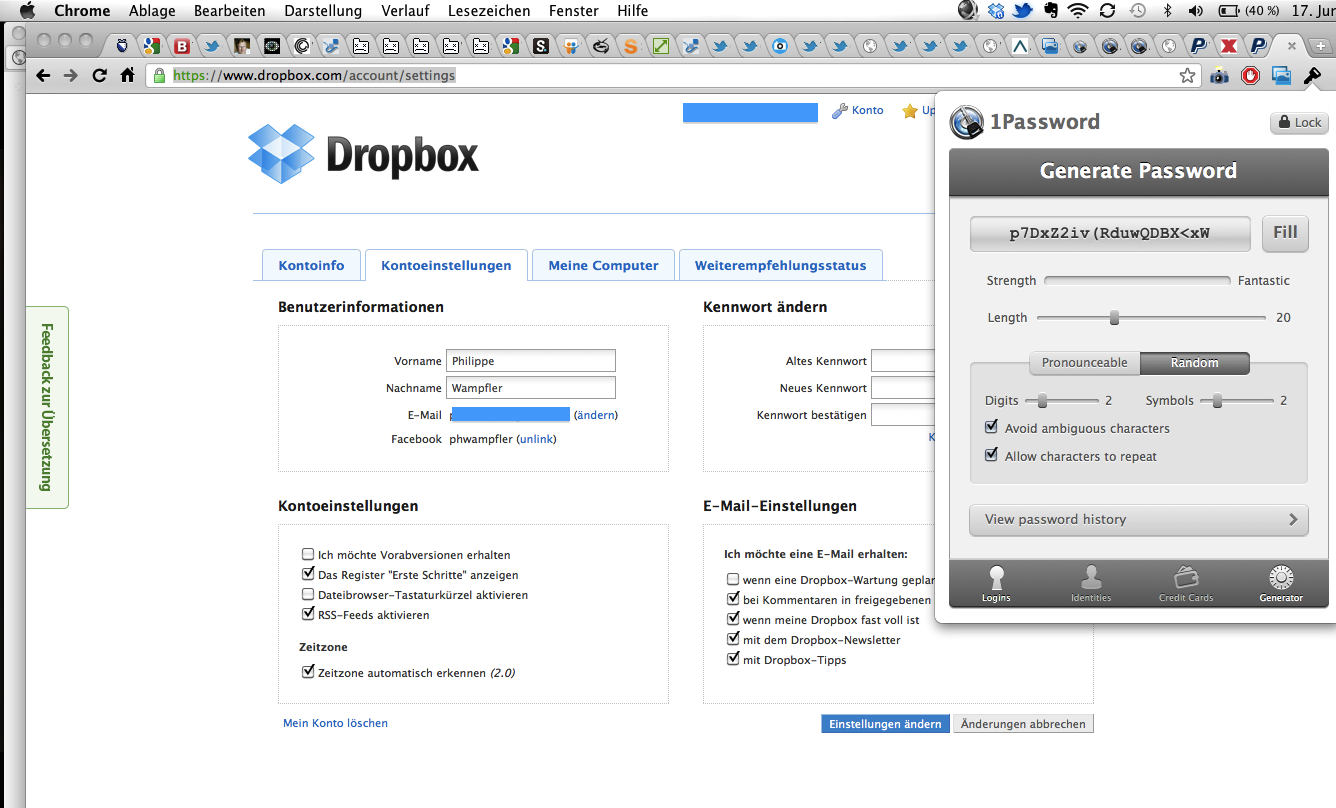Click the password Length slider handle
Screen dimensions: 1336x808
[x=1114, y=318]
